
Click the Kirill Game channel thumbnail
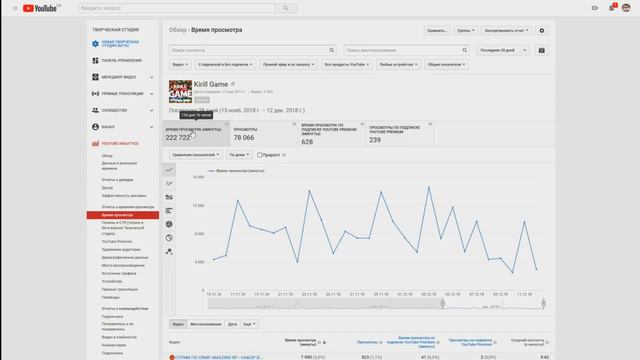(x=180, y=91)
